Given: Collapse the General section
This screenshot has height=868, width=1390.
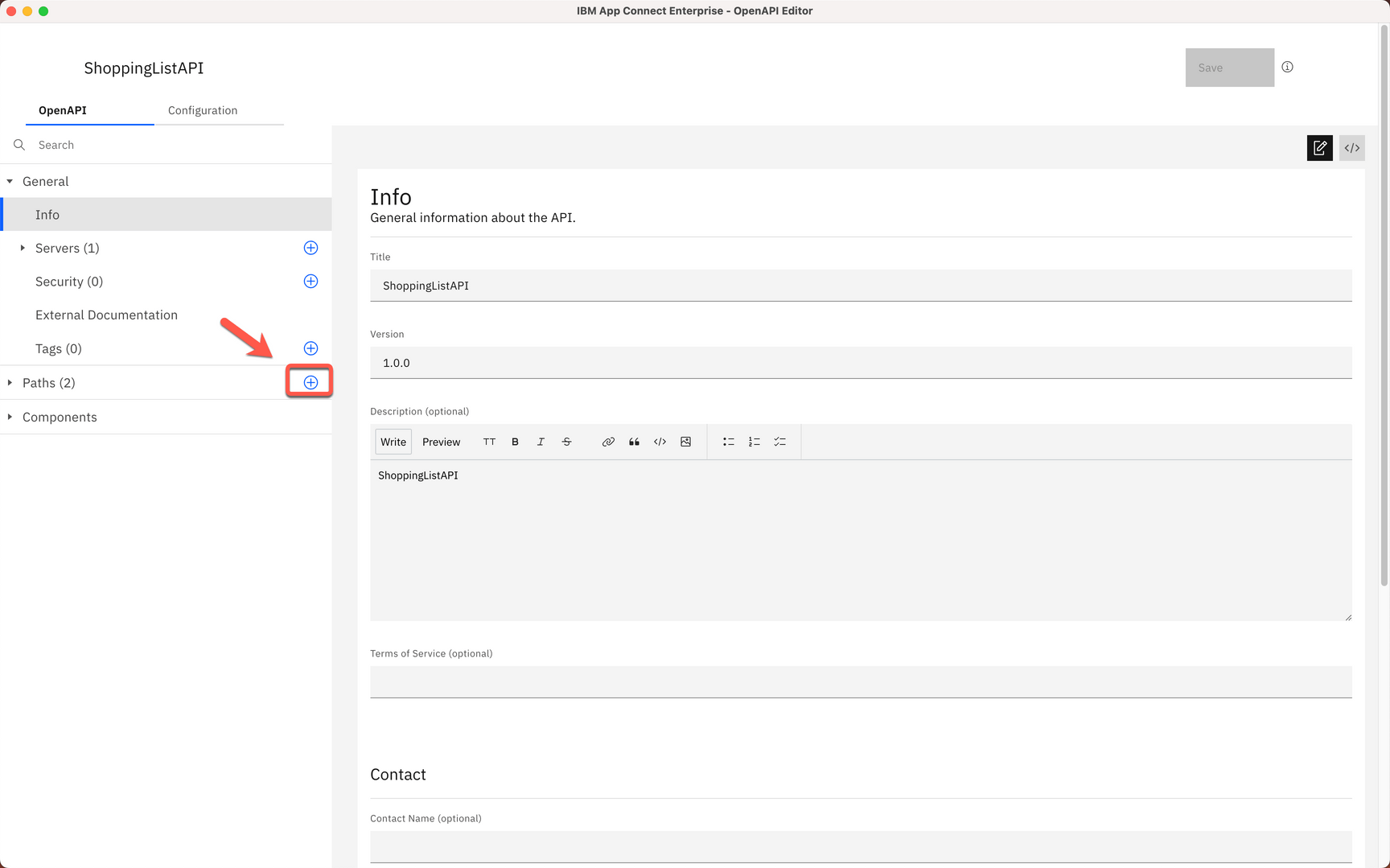Looking at the screenshot, I should [x=10, y=181].
